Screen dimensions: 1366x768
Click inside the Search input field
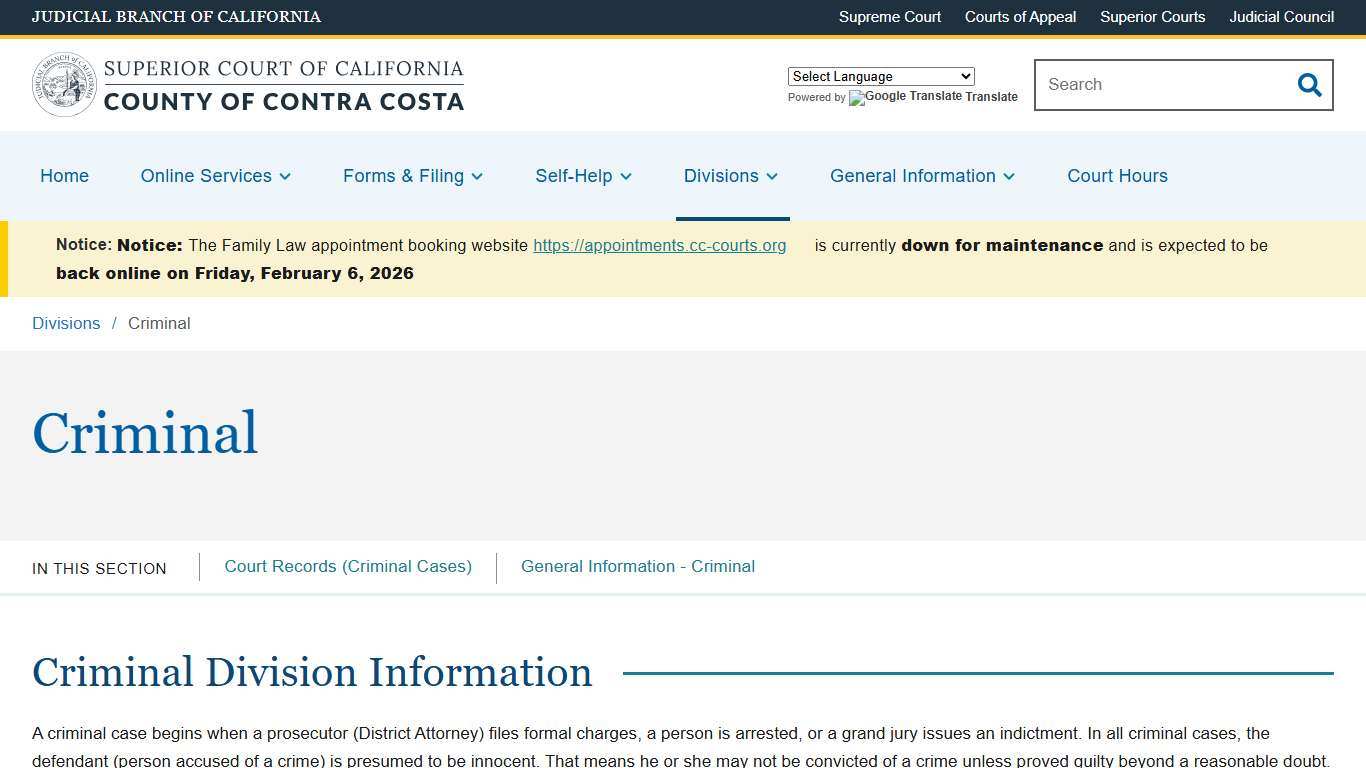click(x=1160, y=85)
